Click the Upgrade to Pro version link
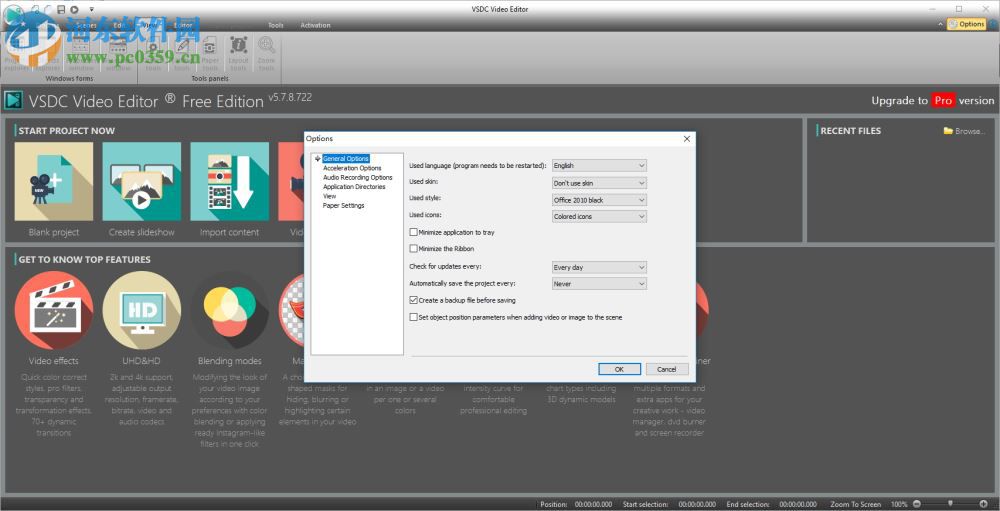The width and height of the screenshot is (1000, 511). click(x=932, y=100)
